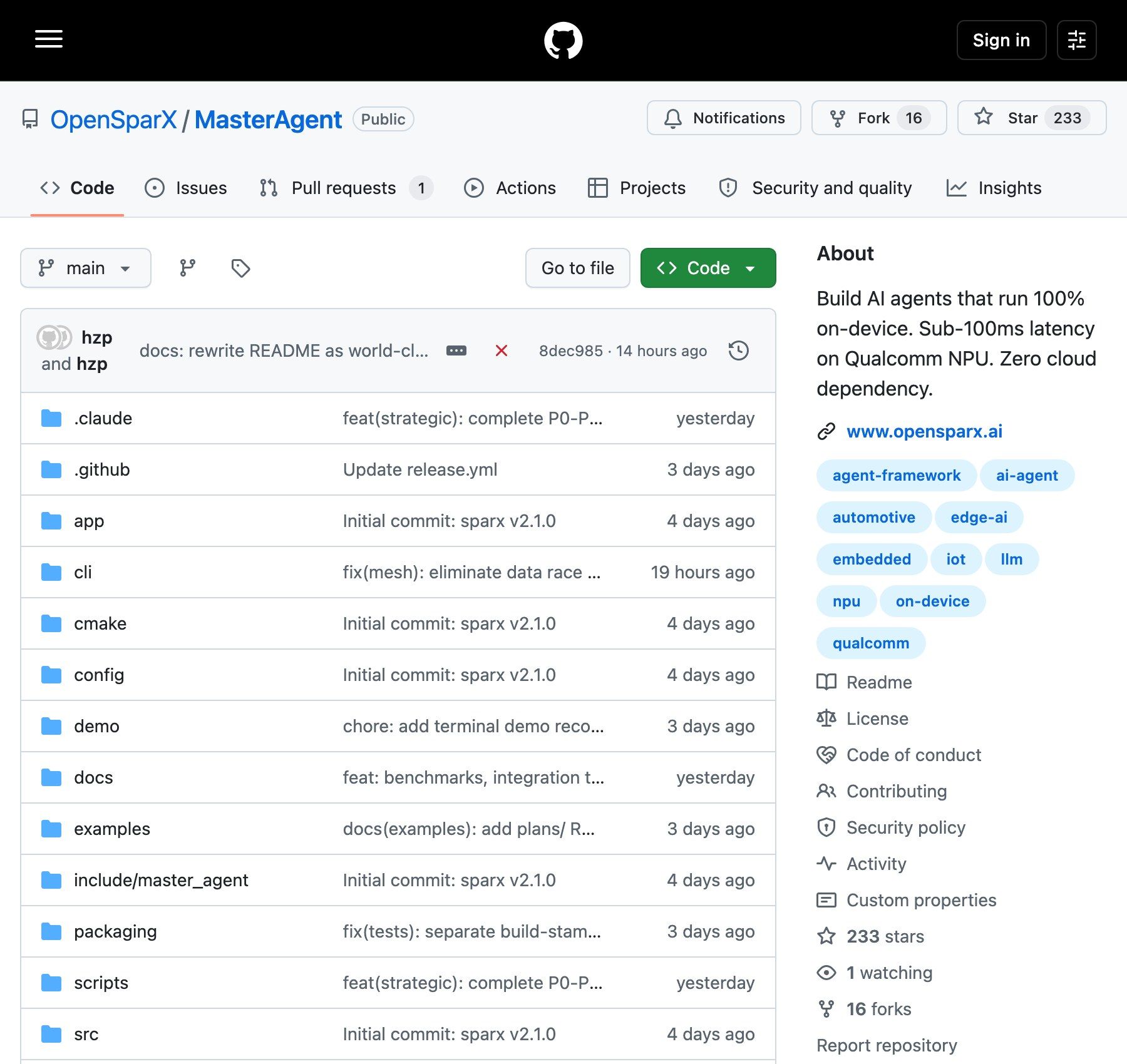Click the Go to file button
Screen dimensions: 1127x1064
click(577, 268)
